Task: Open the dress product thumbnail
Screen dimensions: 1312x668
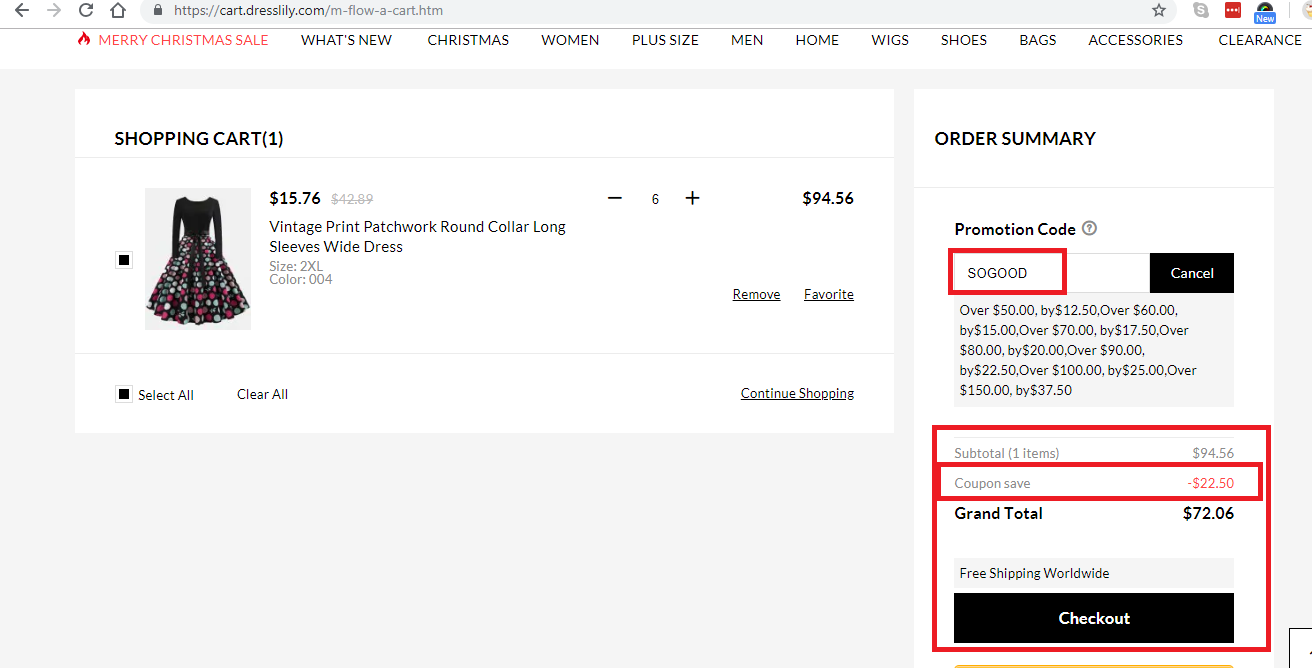Action: tap(197, 259)
